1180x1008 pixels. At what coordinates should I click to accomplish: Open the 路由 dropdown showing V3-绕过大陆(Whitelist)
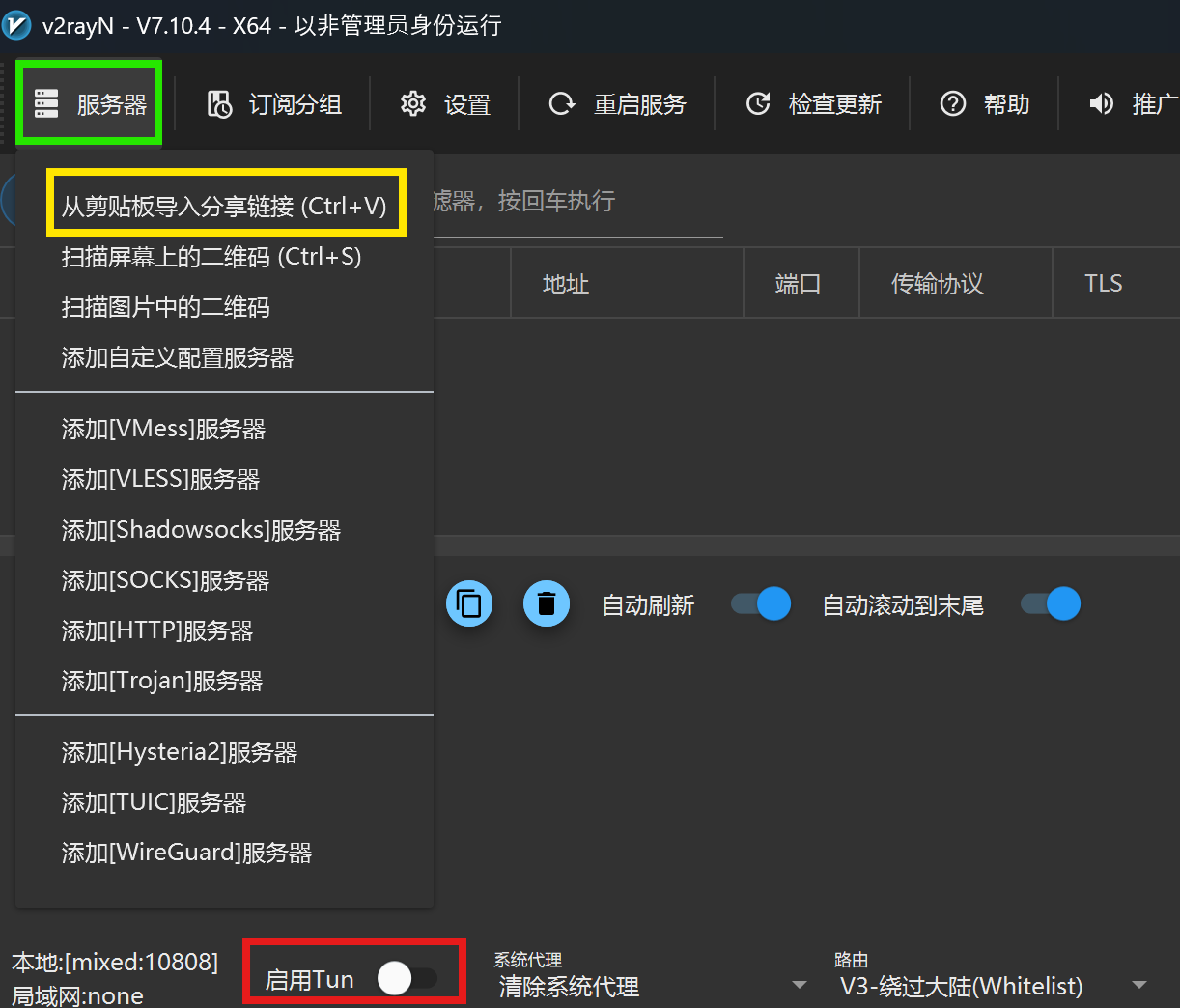tap(992, 986)
